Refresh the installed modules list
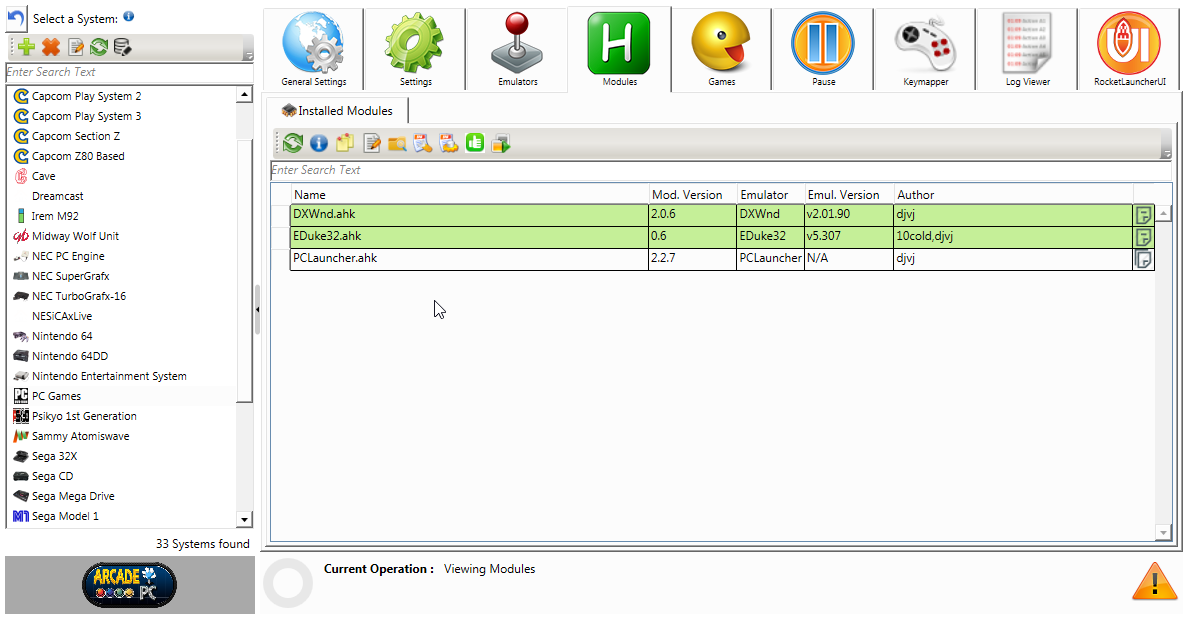The width and height of the screenshot is (1188, 619). point(292,143)
